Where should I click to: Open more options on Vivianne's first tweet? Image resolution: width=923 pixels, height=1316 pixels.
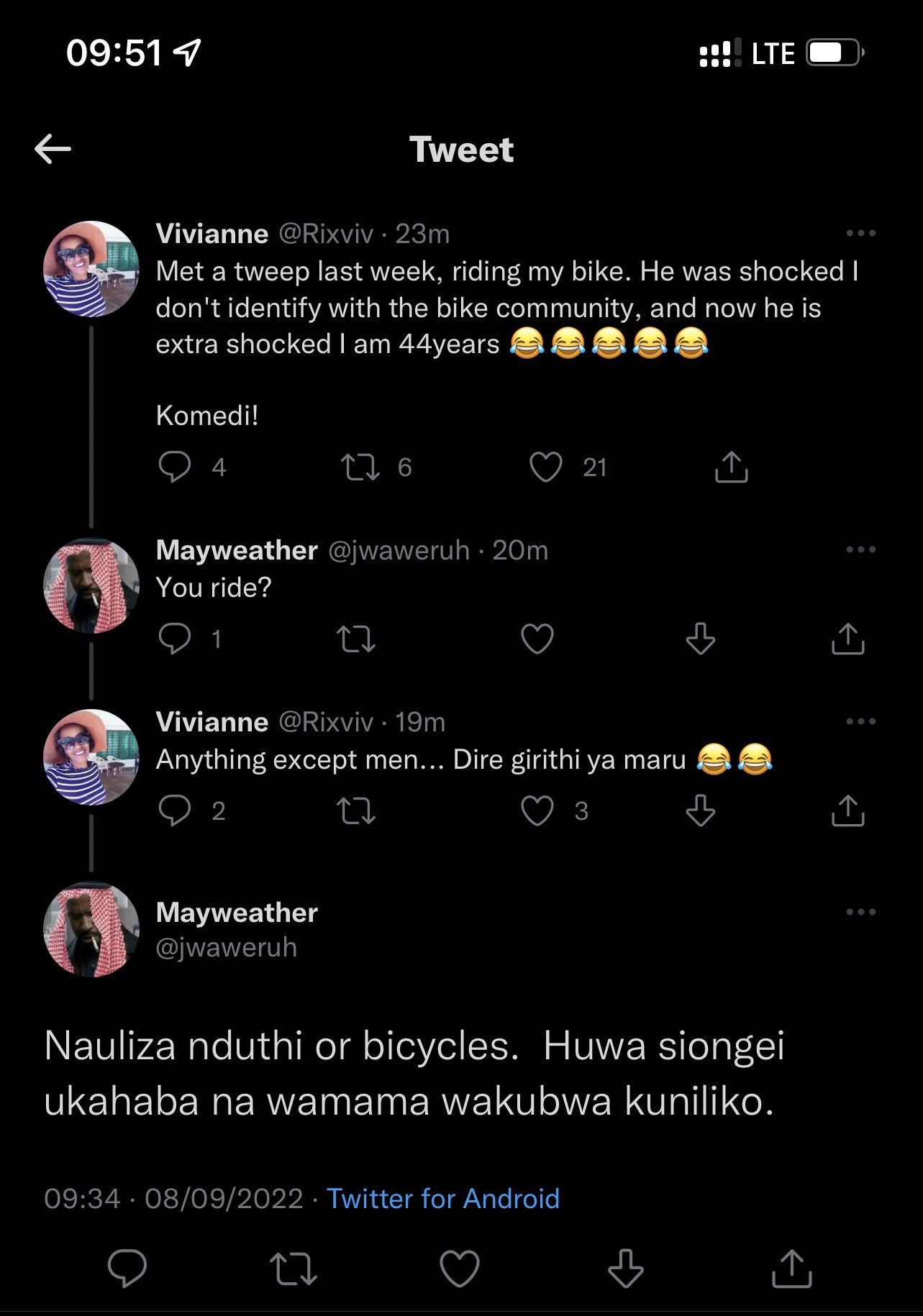pos(860,233)
